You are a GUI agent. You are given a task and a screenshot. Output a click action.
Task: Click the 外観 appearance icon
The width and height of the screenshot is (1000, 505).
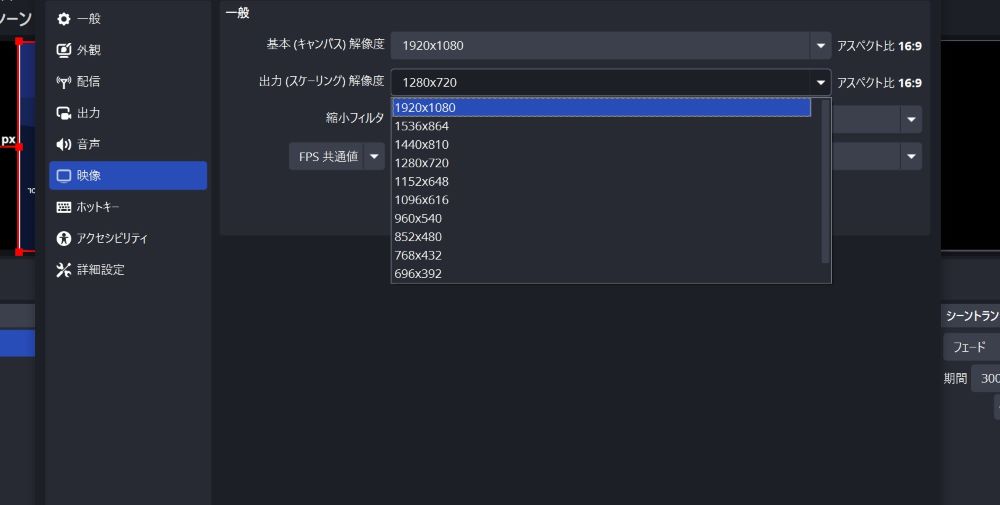pyautogui.click(x=64, y=50)
